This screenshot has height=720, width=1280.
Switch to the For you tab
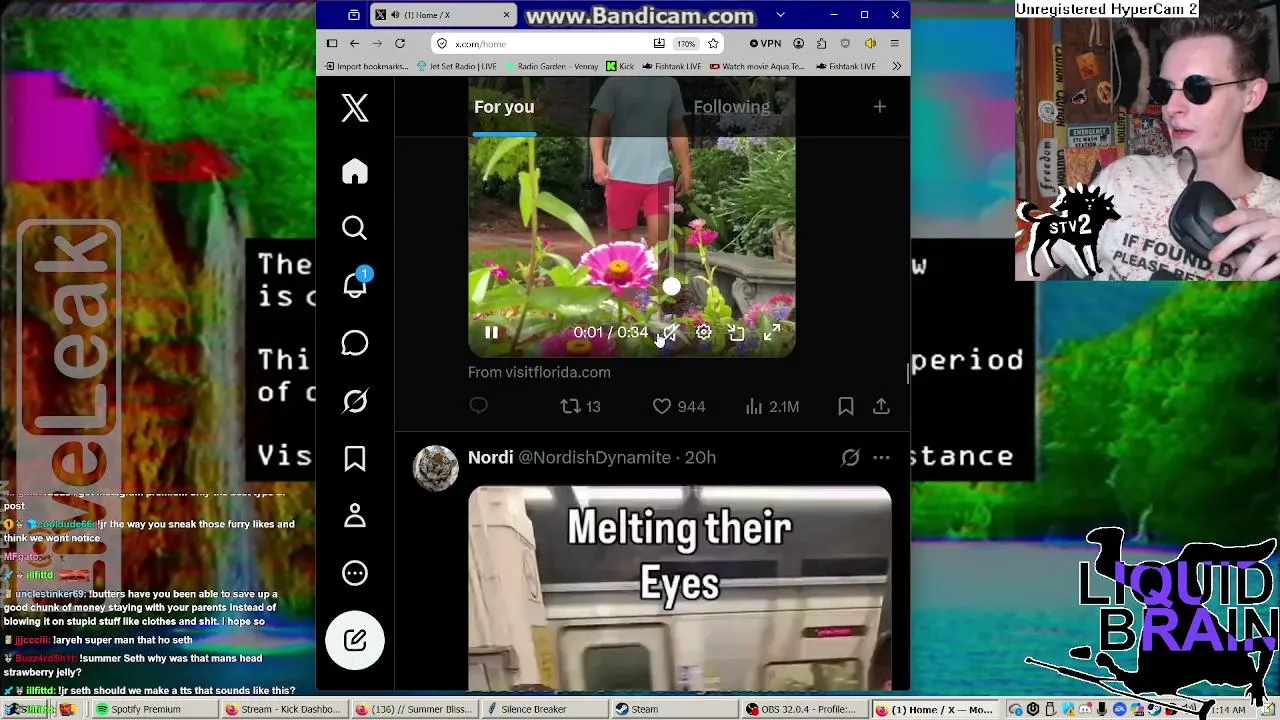pyautogui.click(x=504, y=107)
